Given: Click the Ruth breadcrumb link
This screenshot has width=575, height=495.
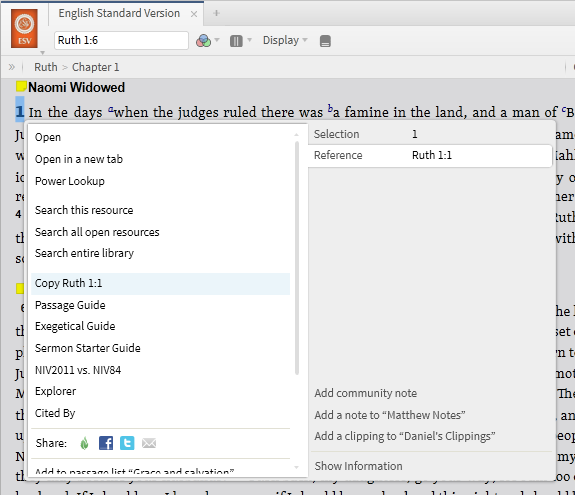Looking at the screenshot, I should [x=46, y=67].
